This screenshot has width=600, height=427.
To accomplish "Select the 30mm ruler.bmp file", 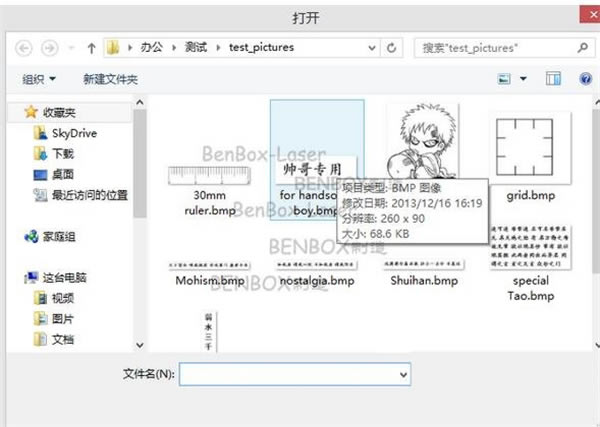I will (210, 189).
